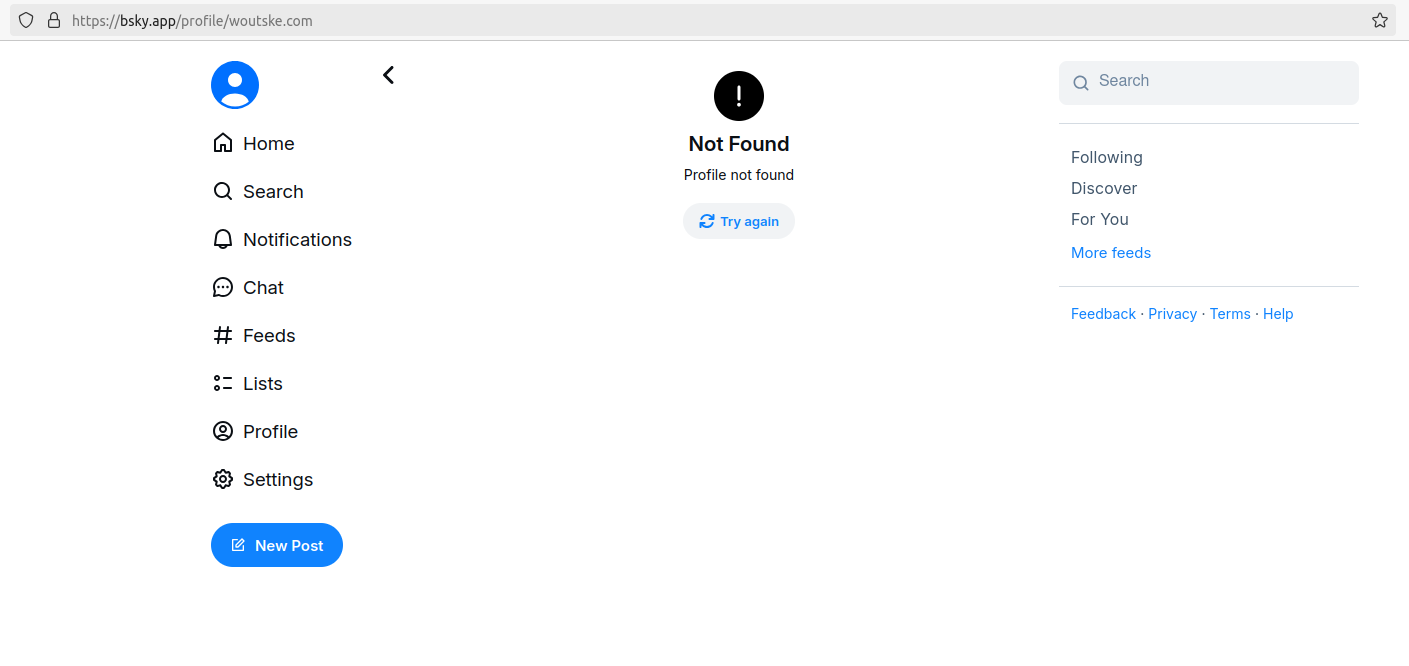The image size is (1409, 666).
Task: Click the Notifications bell icon
Action: [x=223, y=239]
